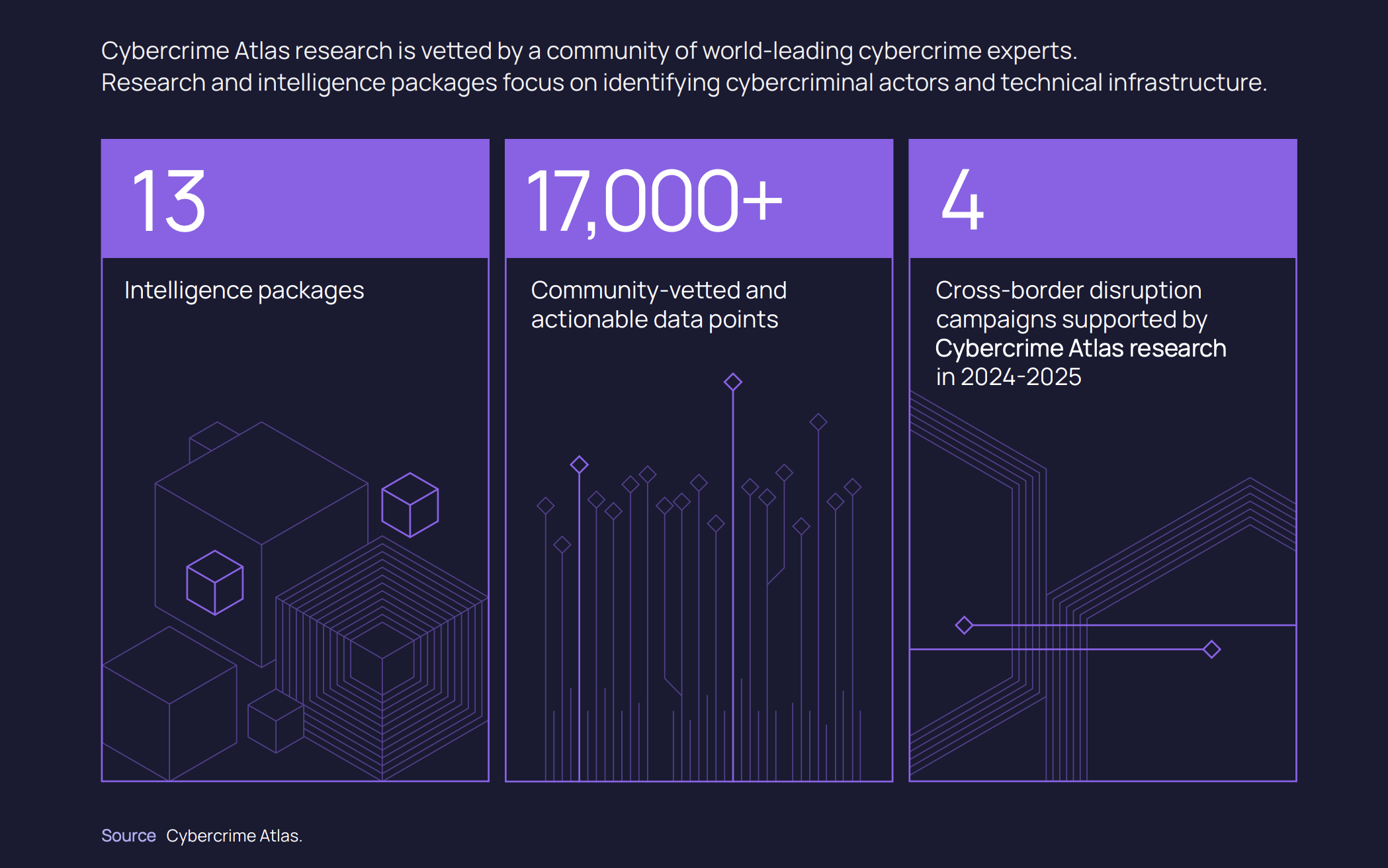Image resolution: width=1388 pixels, height=868 pixels.
Task: Click the number 4 heading
Action: [x=963, y=199]
